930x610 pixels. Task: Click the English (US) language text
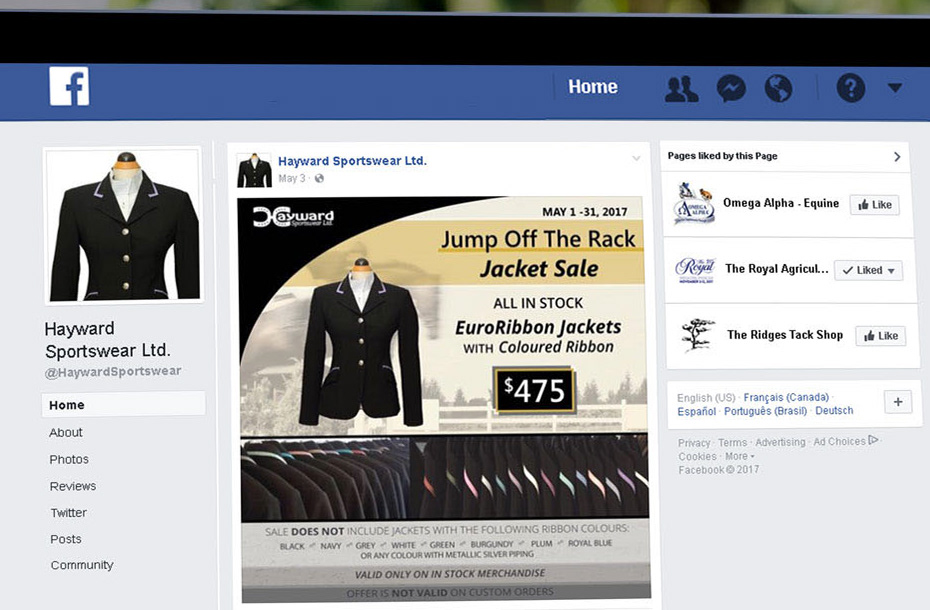tap(706, 398)
